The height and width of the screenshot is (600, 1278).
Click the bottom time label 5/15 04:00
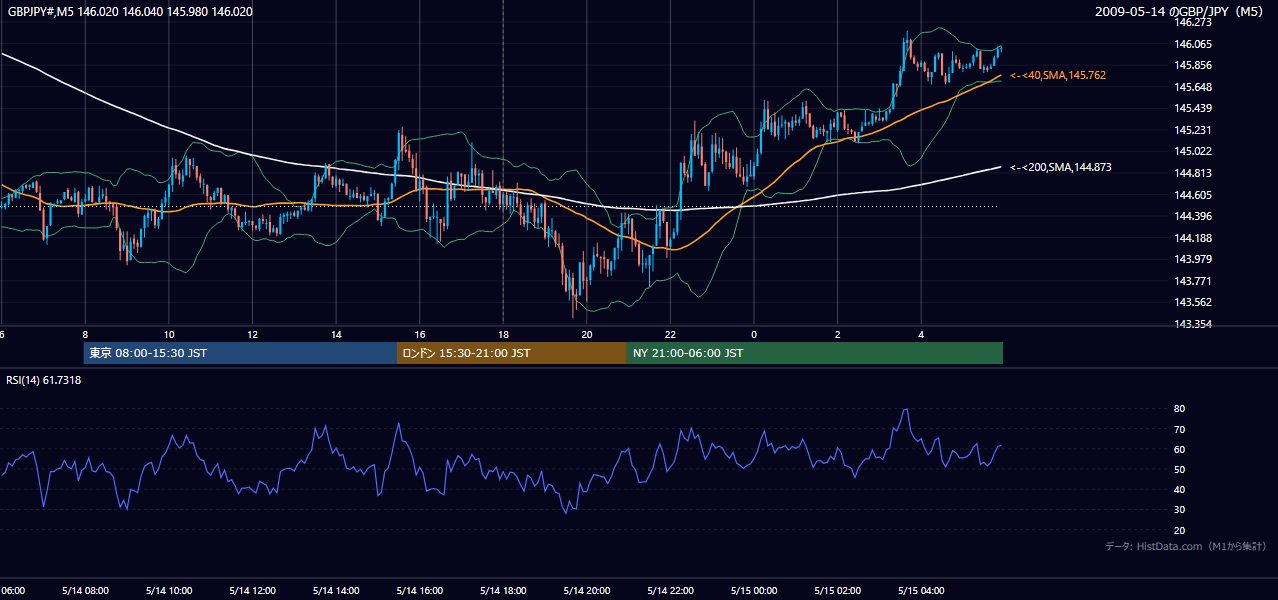(921, 590)
